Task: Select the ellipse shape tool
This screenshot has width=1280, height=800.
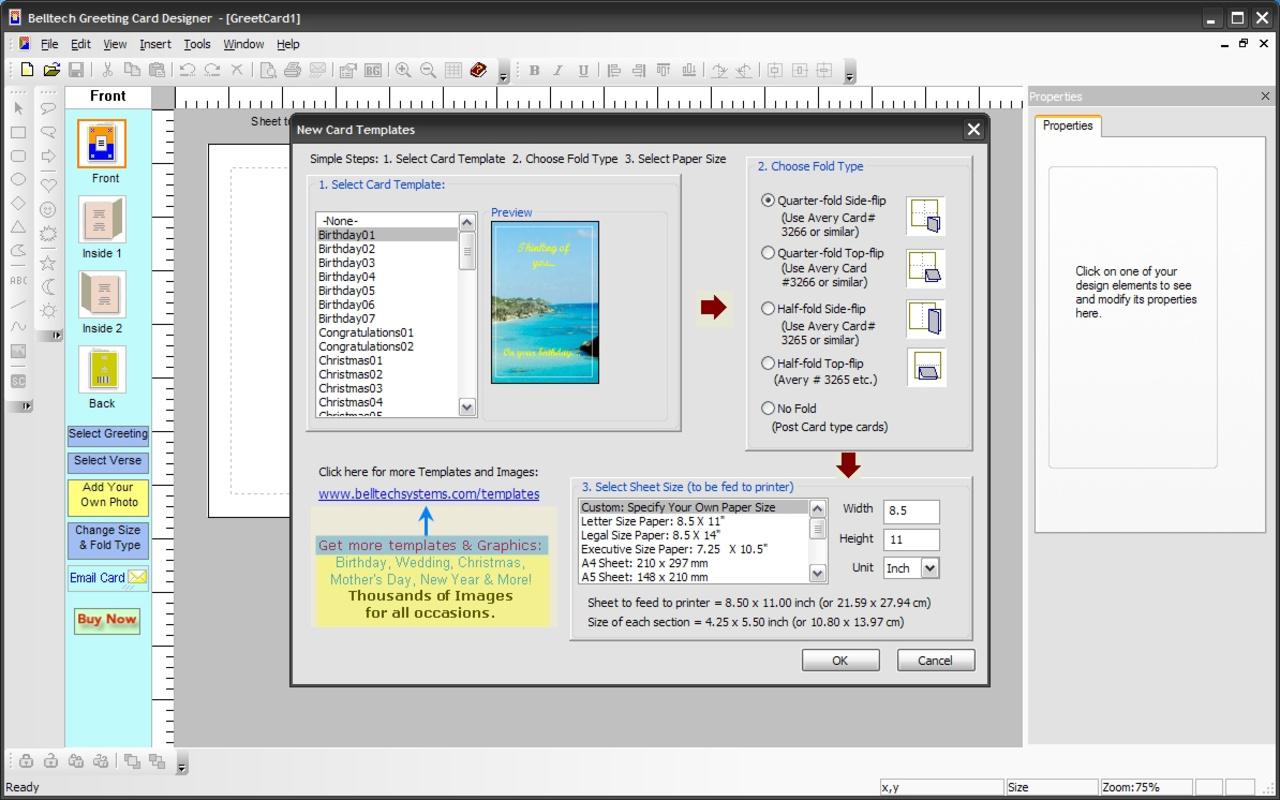Action: (x=18, y=180)
